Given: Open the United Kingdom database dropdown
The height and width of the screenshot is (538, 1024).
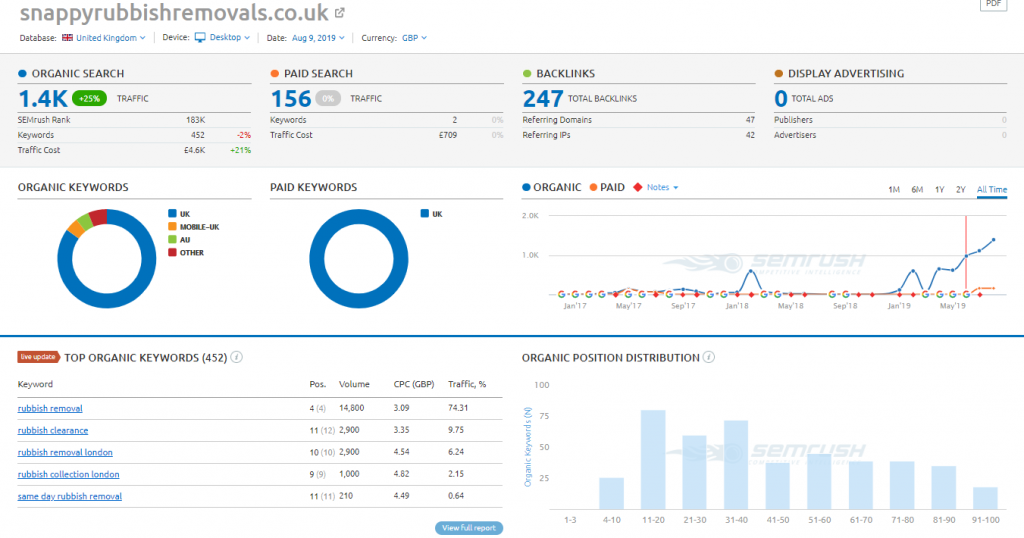Looking at the screenshot, I should pos(110,38).
